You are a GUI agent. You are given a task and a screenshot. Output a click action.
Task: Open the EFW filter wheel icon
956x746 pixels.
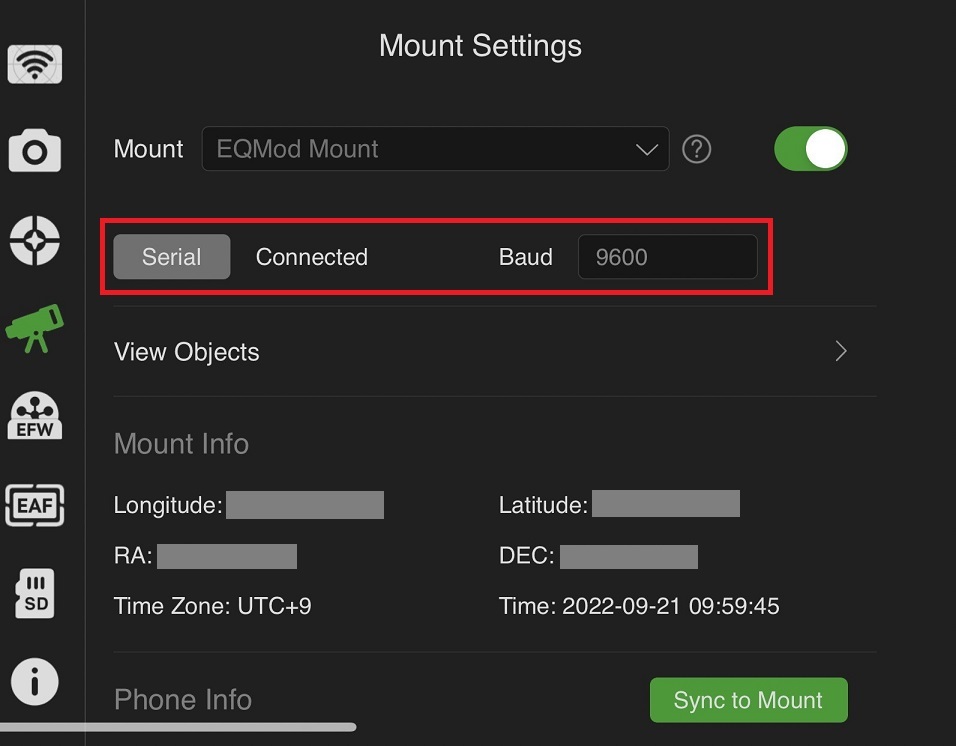35,416
